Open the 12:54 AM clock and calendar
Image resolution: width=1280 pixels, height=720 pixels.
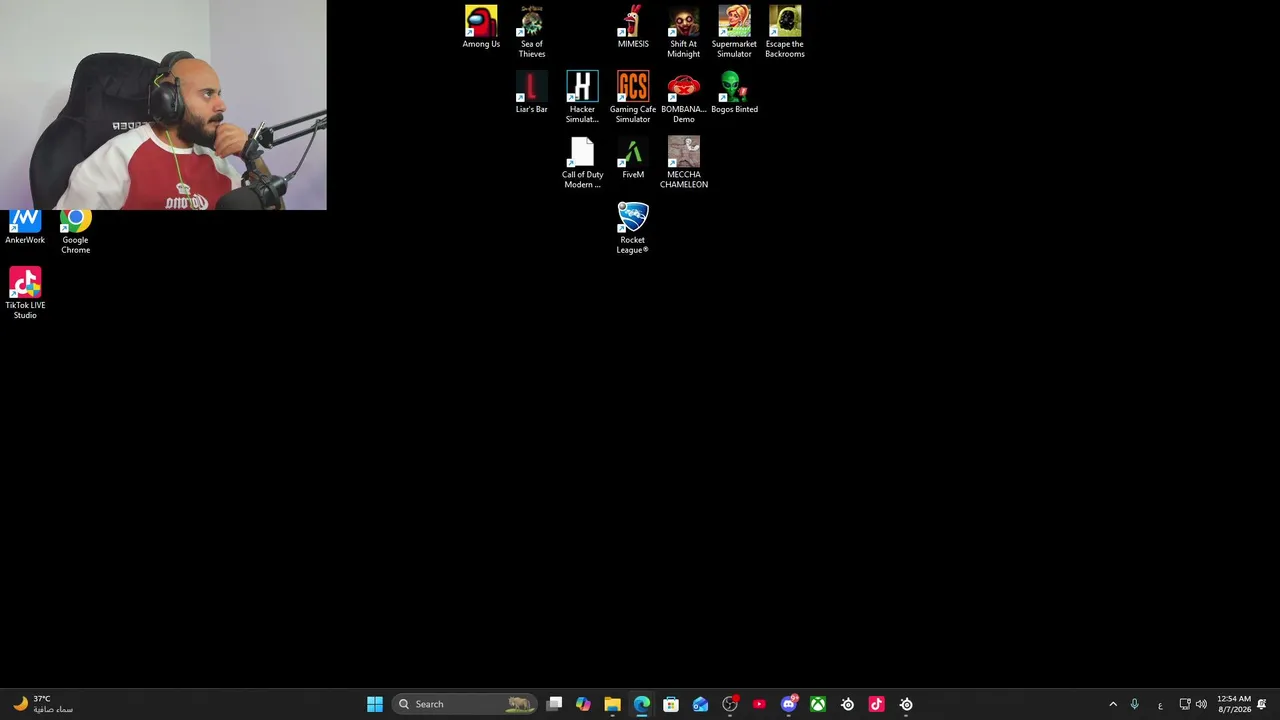click(x=1233, y=704)
